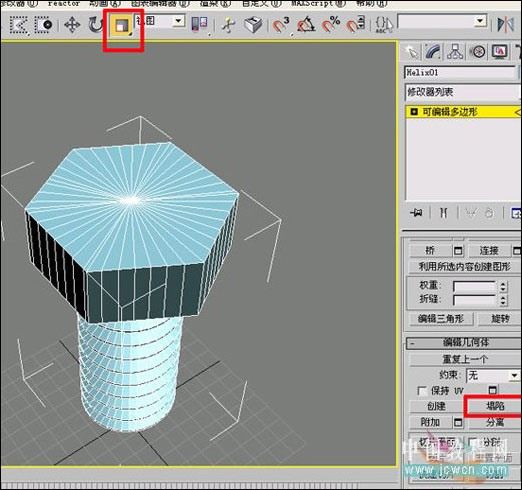Open the 桥 settings dialog box icon
522x490 pixels.
[x=458, y=251]
